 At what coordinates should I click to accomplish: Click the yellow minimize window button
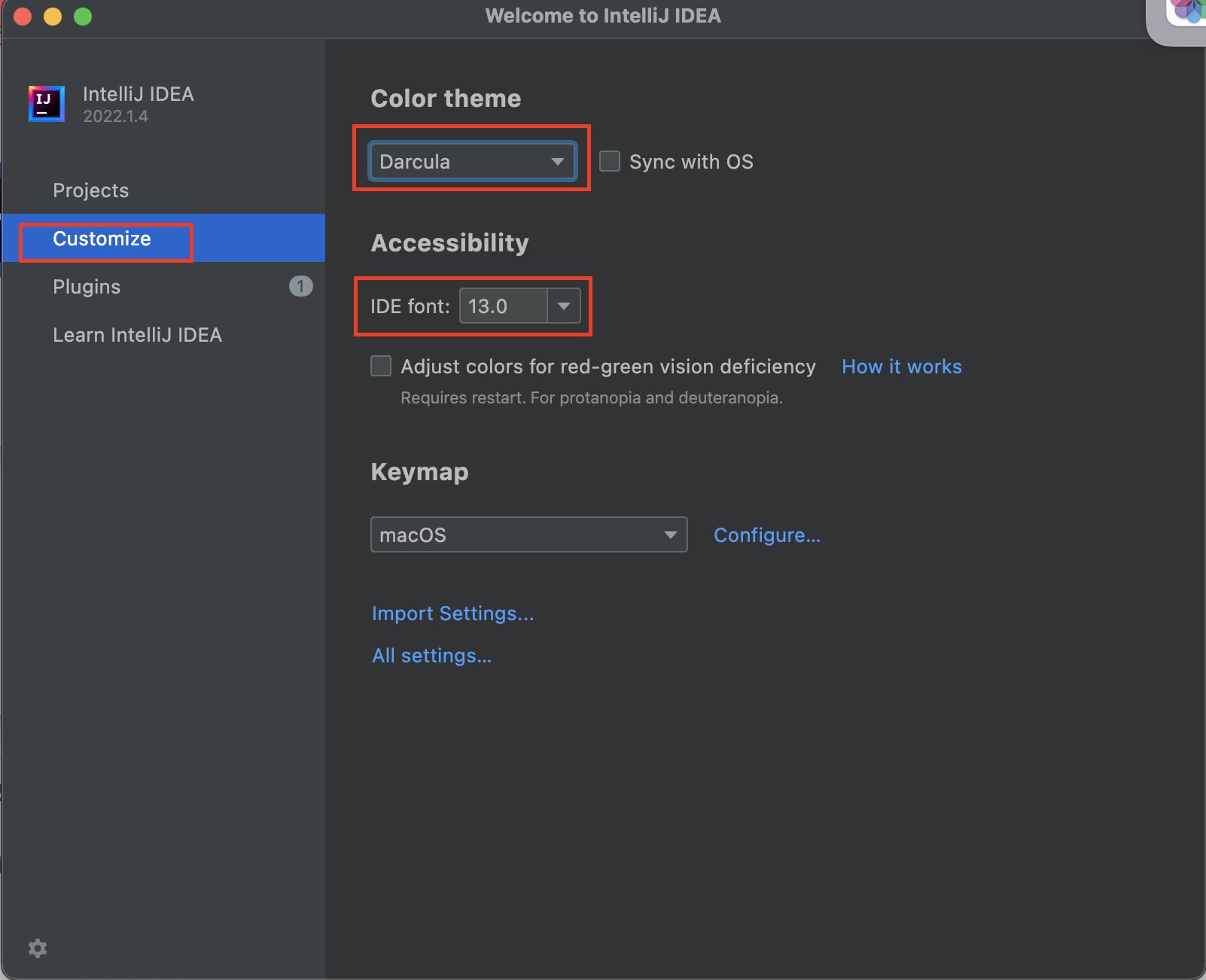pyautogui.click(x=53, y=17)
